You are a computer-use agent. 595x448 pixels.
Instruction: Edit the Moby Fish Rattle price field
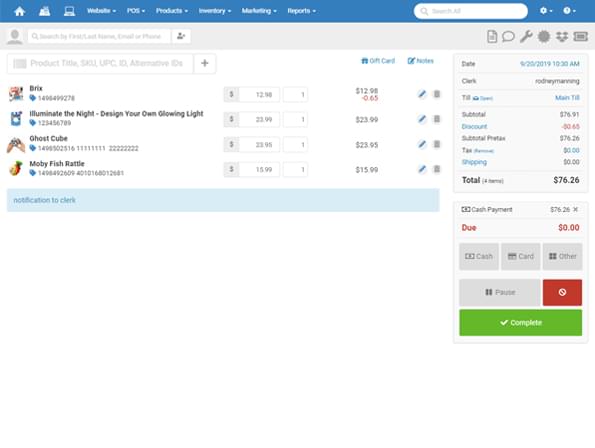coord(259,170)
